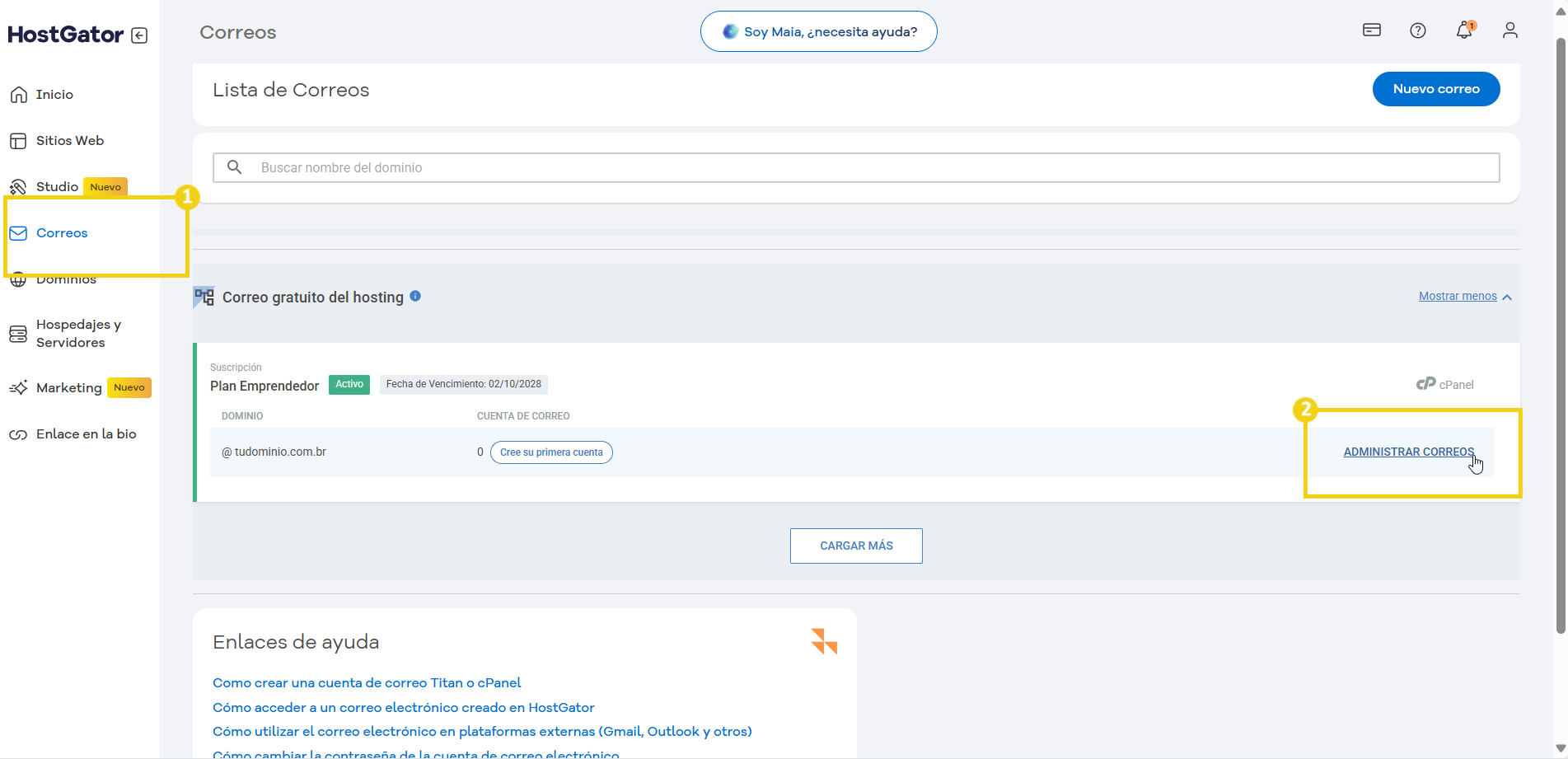This screenshot has width=1568, height=759.
Task: Click the info icon beside Correo gratuito
Action: click(415, 297)
